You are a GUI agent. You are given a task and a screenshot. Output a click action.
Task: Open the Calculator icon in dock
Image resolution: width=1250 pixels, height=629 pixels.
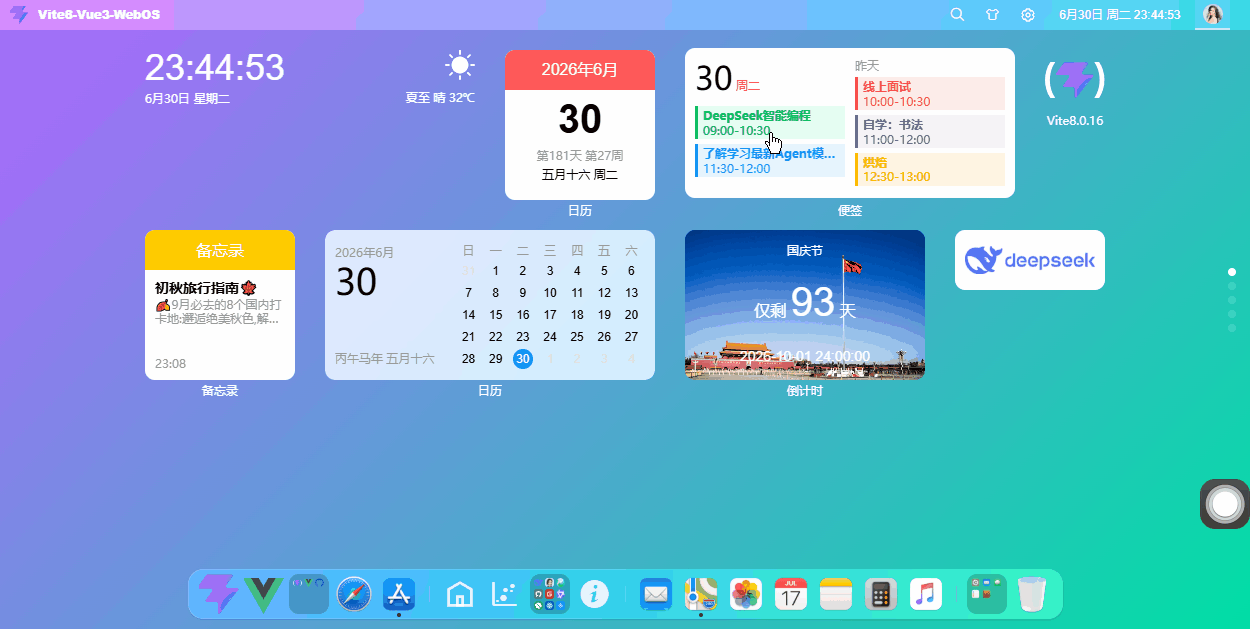881,594
